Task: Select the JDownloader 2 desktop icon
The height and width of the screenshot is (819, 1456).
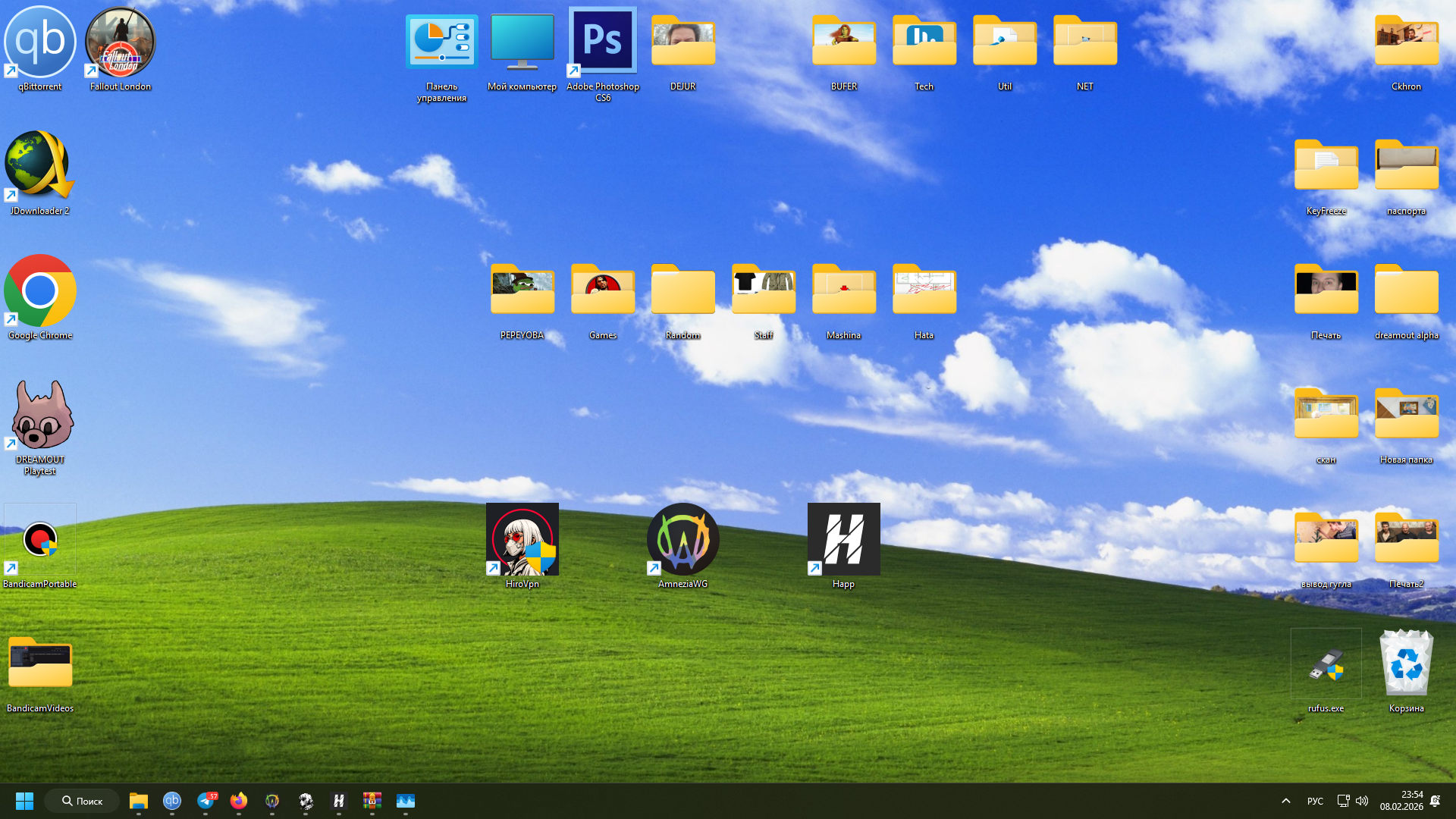Action: [40, 165]
